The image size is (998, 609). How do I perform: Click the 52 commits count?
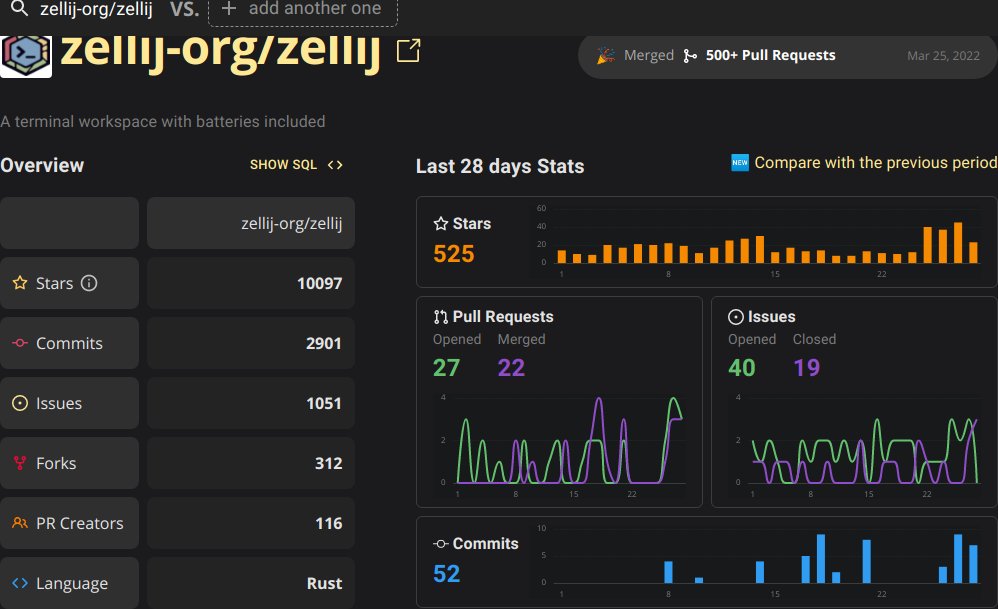446,574
